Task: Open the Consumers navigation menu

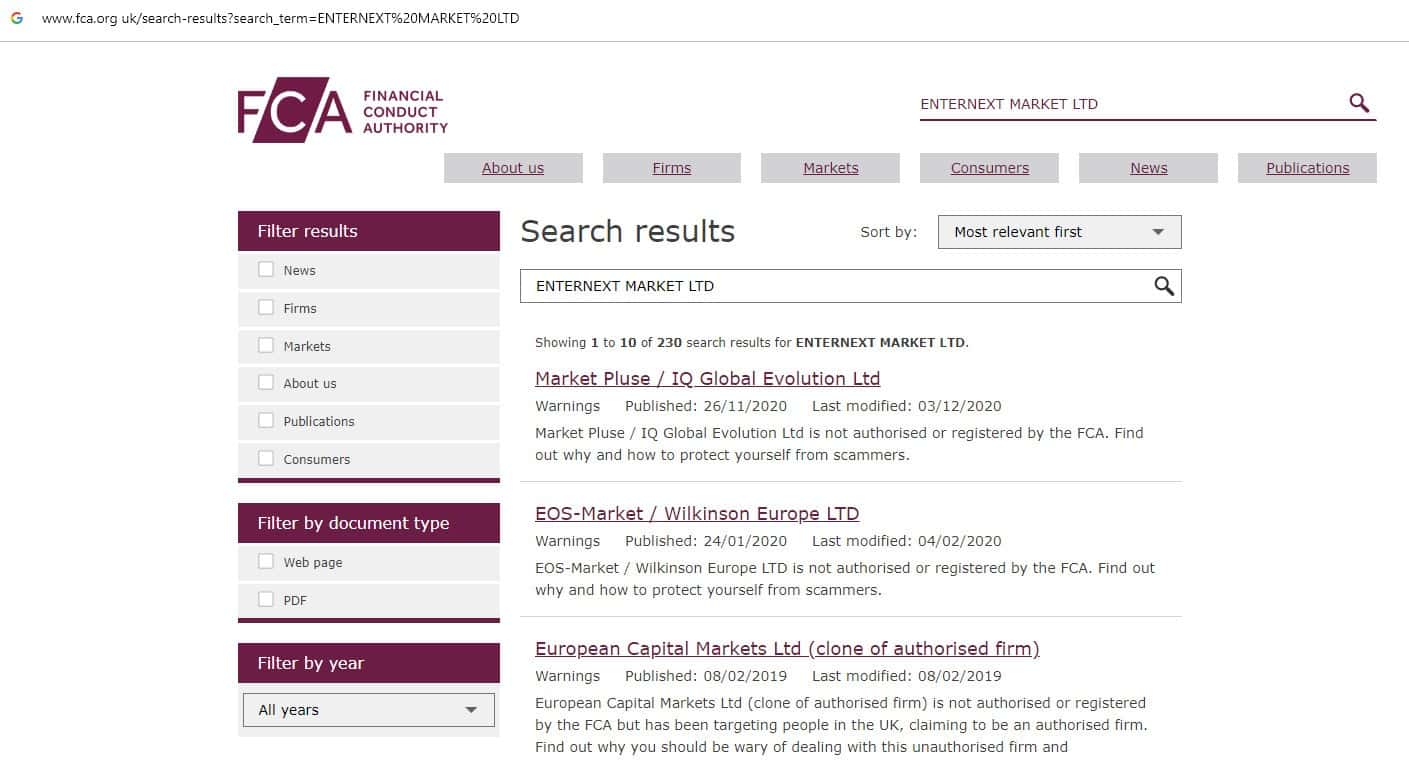Action: point(990,168)
